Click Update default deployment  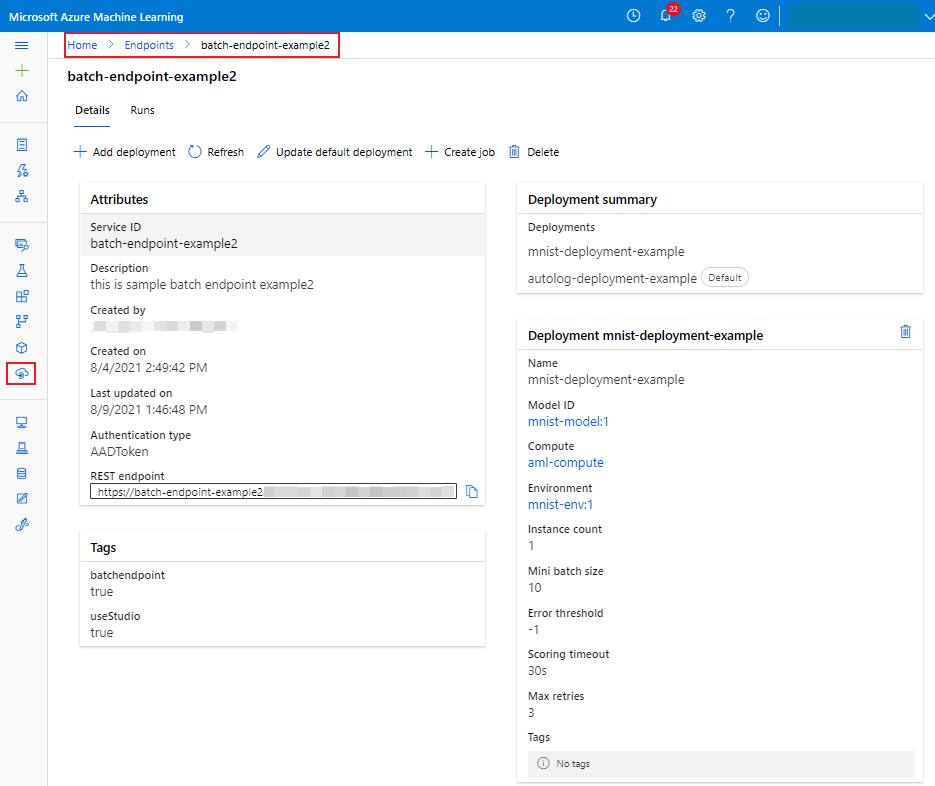335,152
